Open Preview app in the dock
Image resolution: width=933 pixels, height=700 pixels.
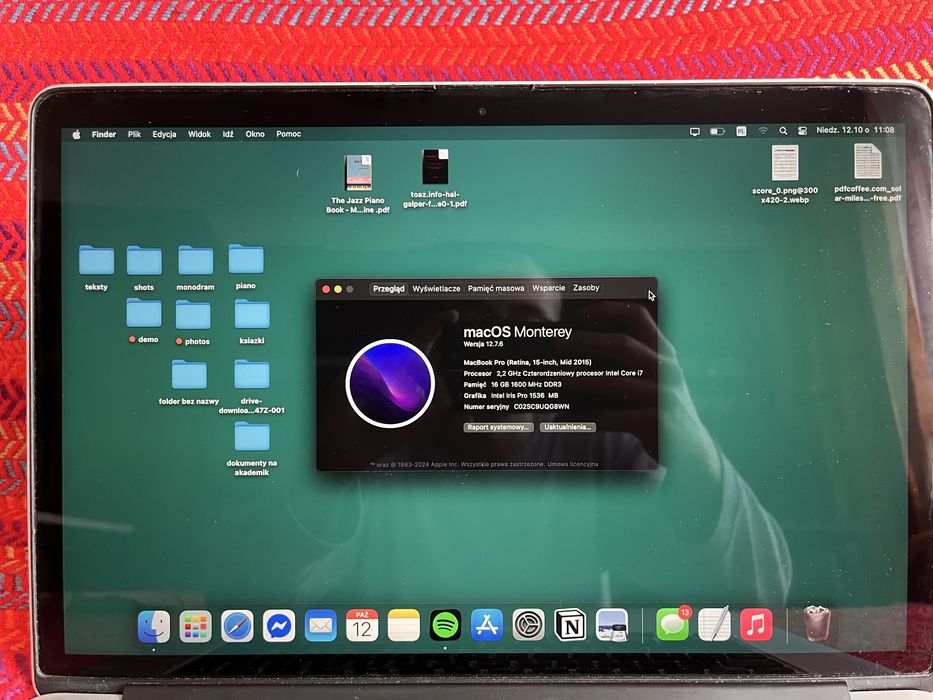pyautogui.click(x=612, y=625)
